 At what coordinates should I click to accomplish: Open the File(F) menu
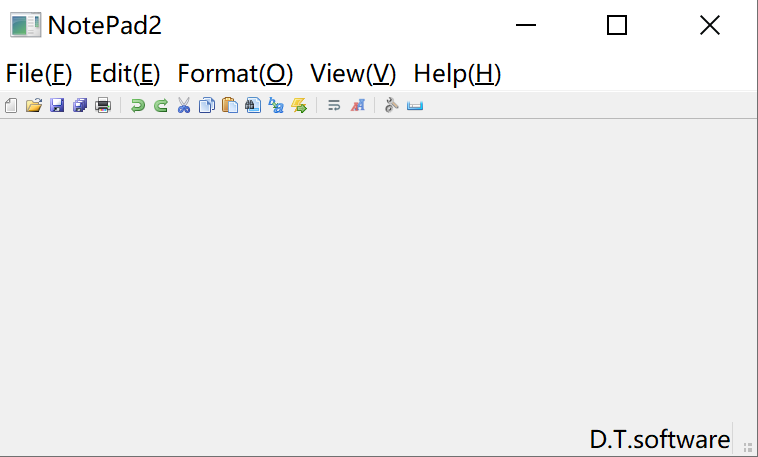(39, 74)
